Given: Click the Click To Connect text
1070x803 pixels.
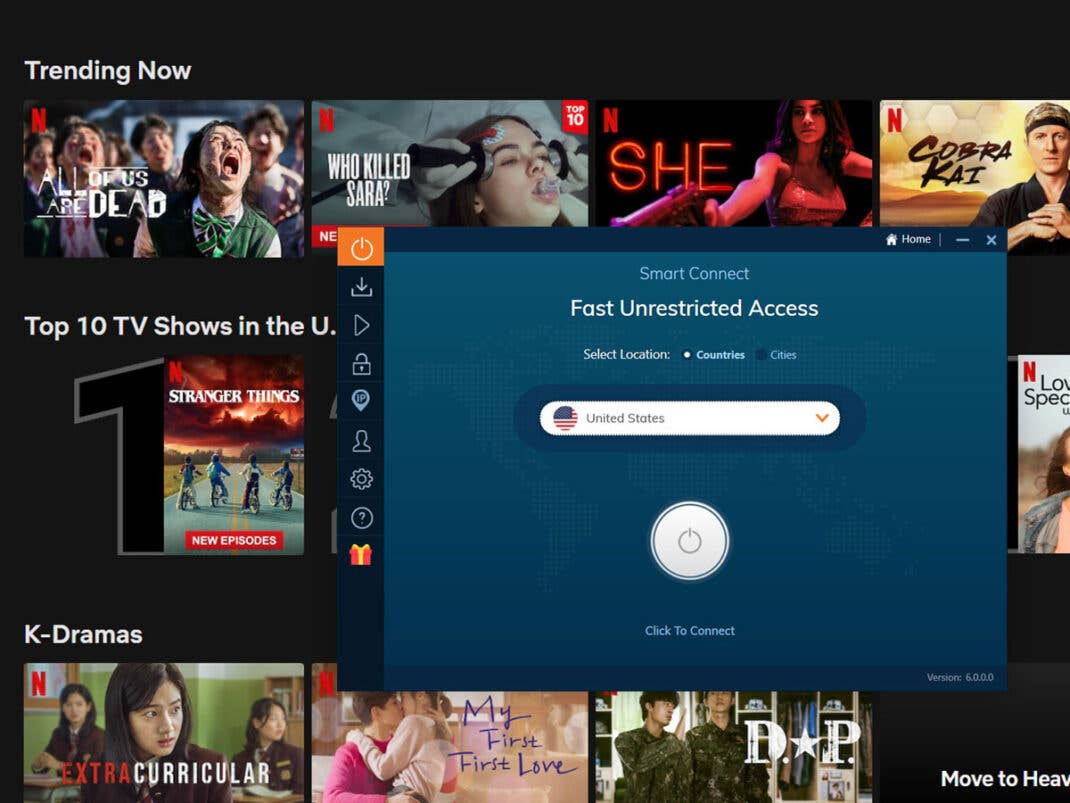Looking at the screenshot, I should point(689,631).
